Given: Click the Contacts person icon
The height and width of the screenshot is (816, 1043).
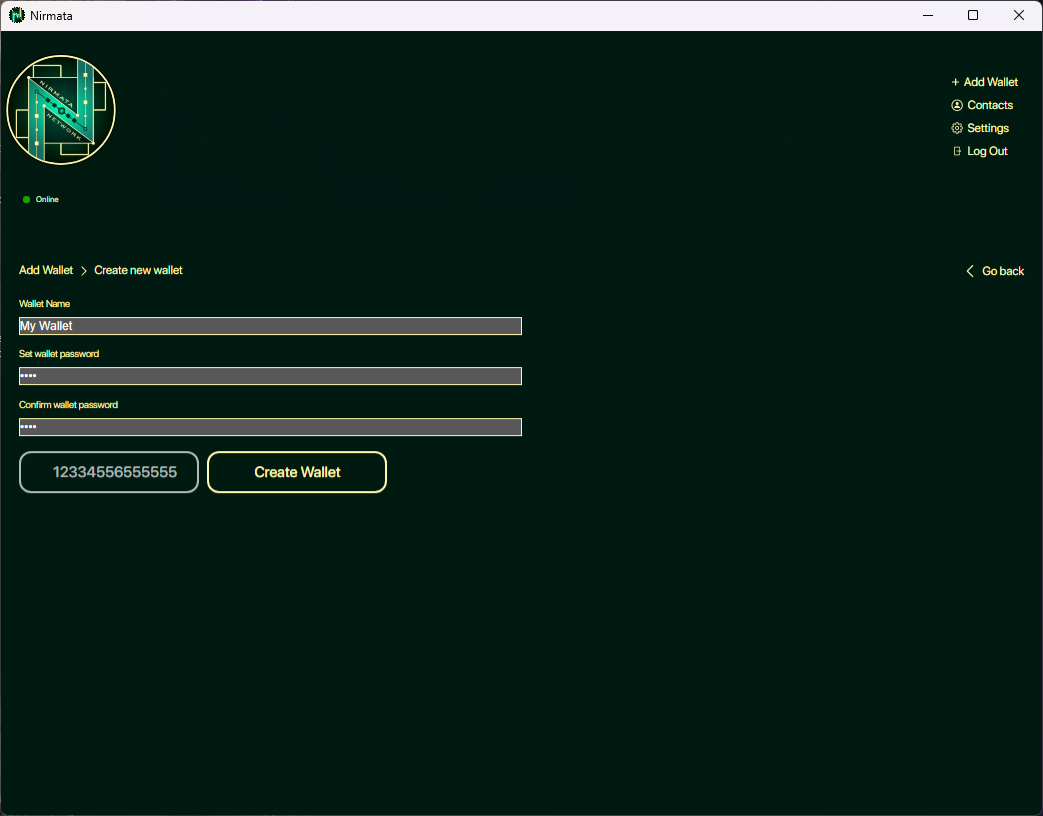Looking at the screenshot, I should coord(957,104).
